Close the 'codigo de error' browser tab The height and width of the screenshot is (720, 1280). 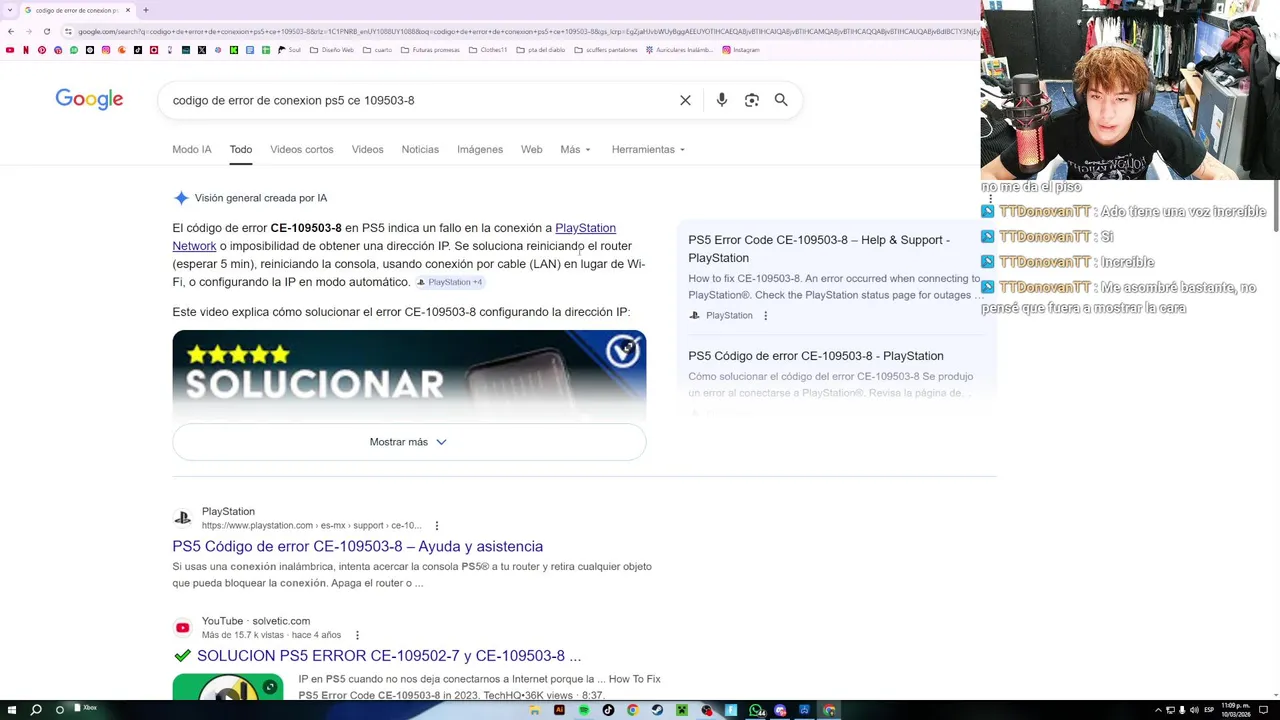(127, 10)
